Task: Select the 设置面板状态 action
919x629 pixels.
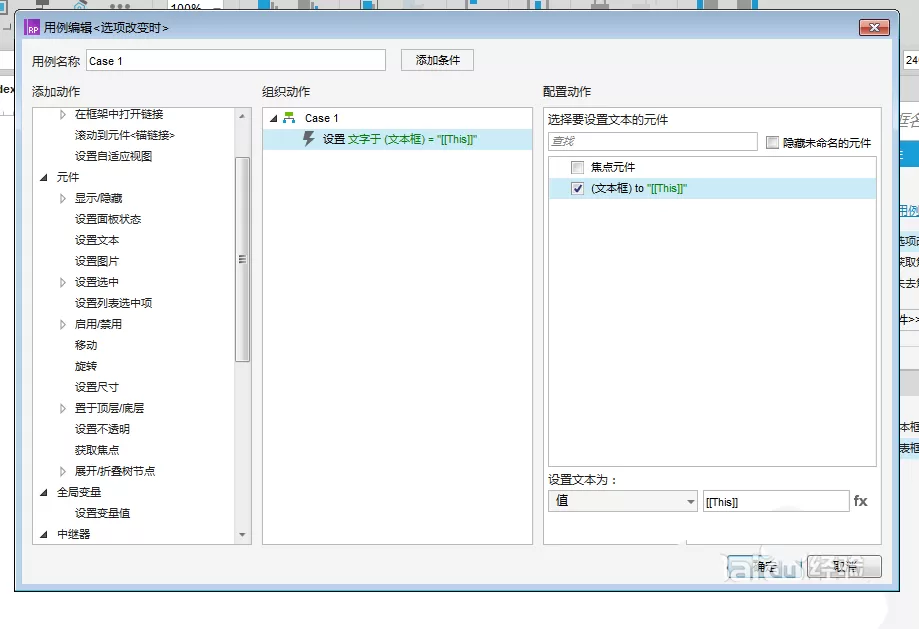Action: click(x=108, y=219)
